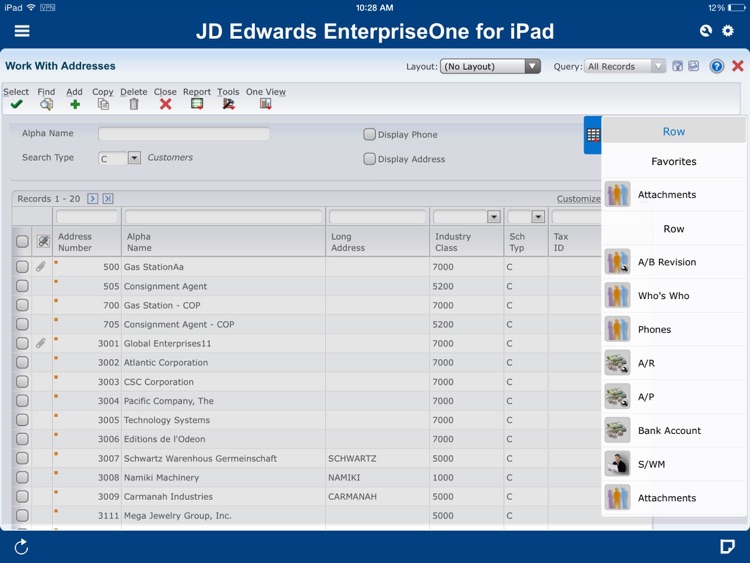Click the attachment paperclip for Gas StationAa
This screenshot has height=563, width=750.
(x=41, y=266)
